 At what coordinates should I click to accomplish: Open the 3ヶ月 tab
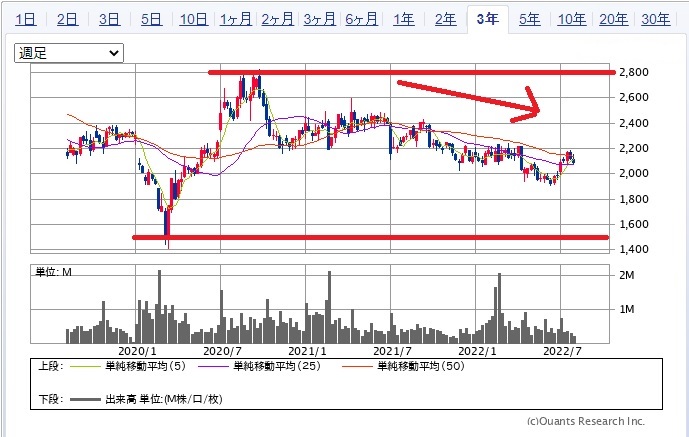click(x=319, y=19)
